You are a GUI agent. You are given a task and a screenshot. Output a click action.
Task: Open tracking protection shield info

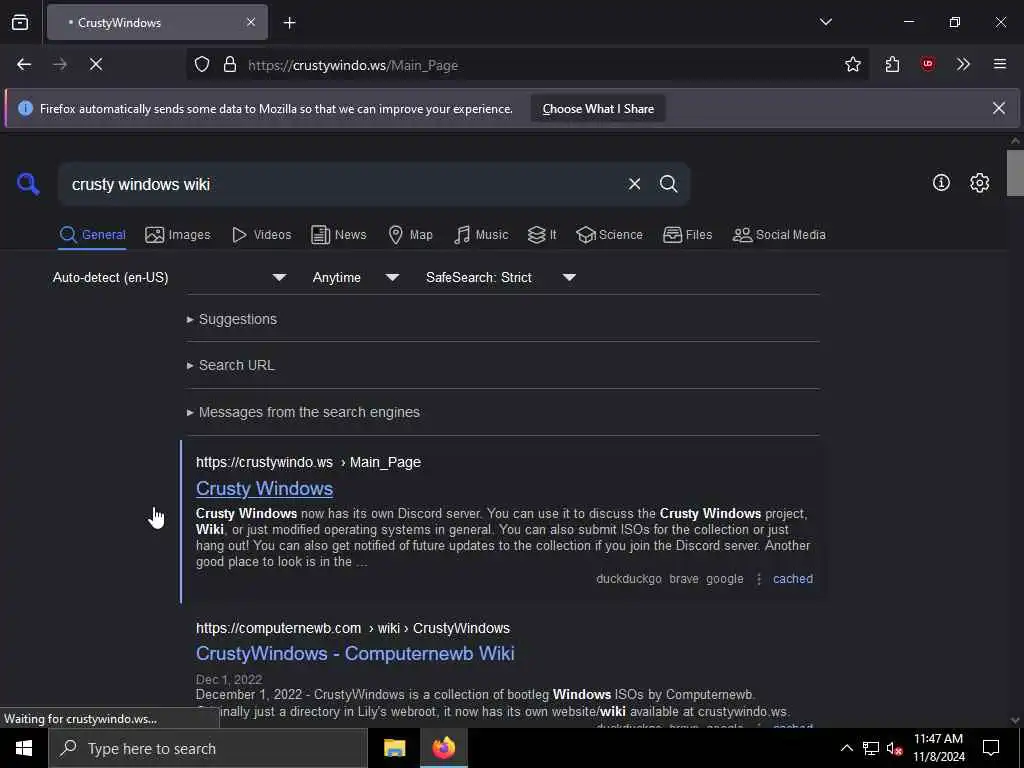tap(202, 64)
